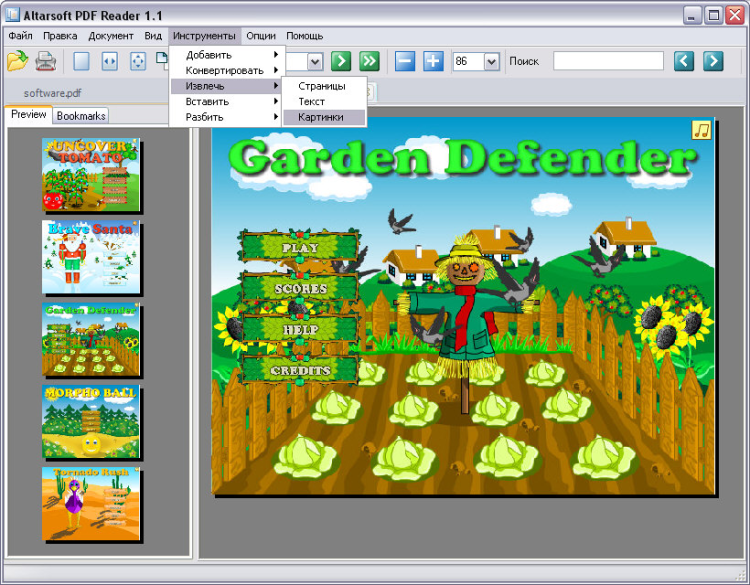750x585 pixels.
Task: Expand the Разбить submenu
Action: coord(226,117)
